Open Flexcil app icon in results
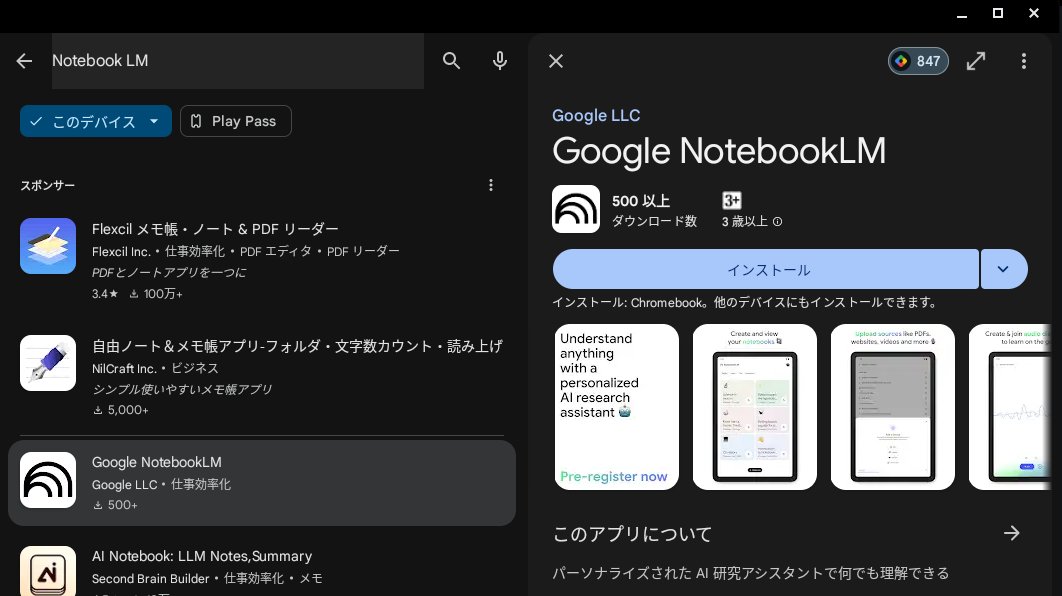Image resolution: width=1062 pixels, height=596 pixels. pos(48,246)
